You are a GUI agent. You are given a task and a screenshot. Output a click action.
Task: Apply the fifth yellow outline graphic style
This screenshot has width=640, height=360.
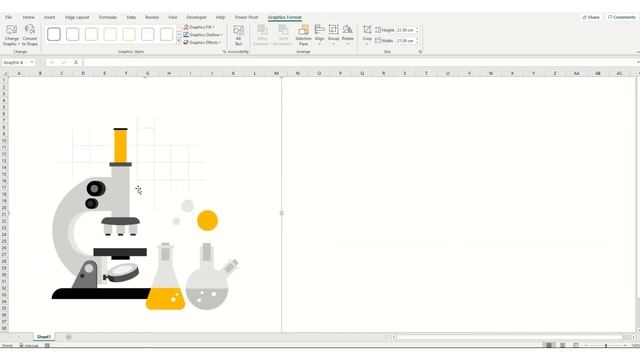129,34
